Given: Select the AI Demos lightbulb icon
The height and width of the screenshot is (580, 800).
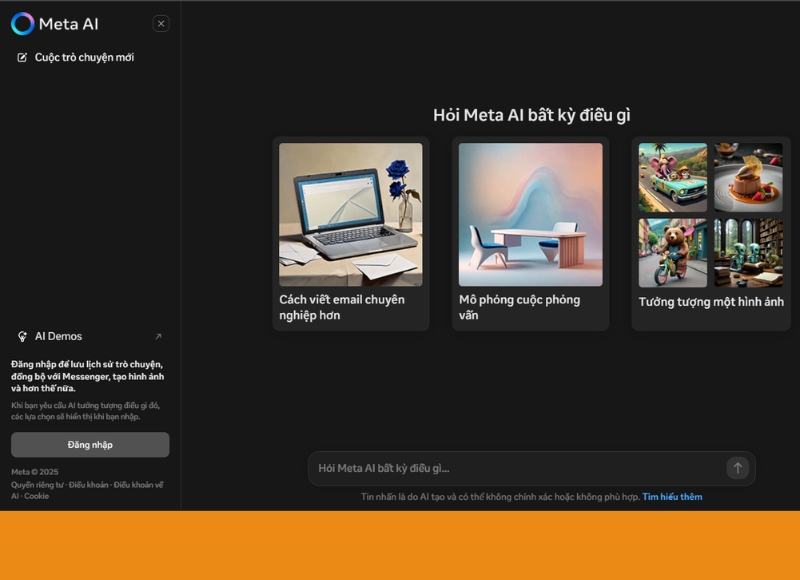Looking at the screenshot, I should click(x=22, y=336).
